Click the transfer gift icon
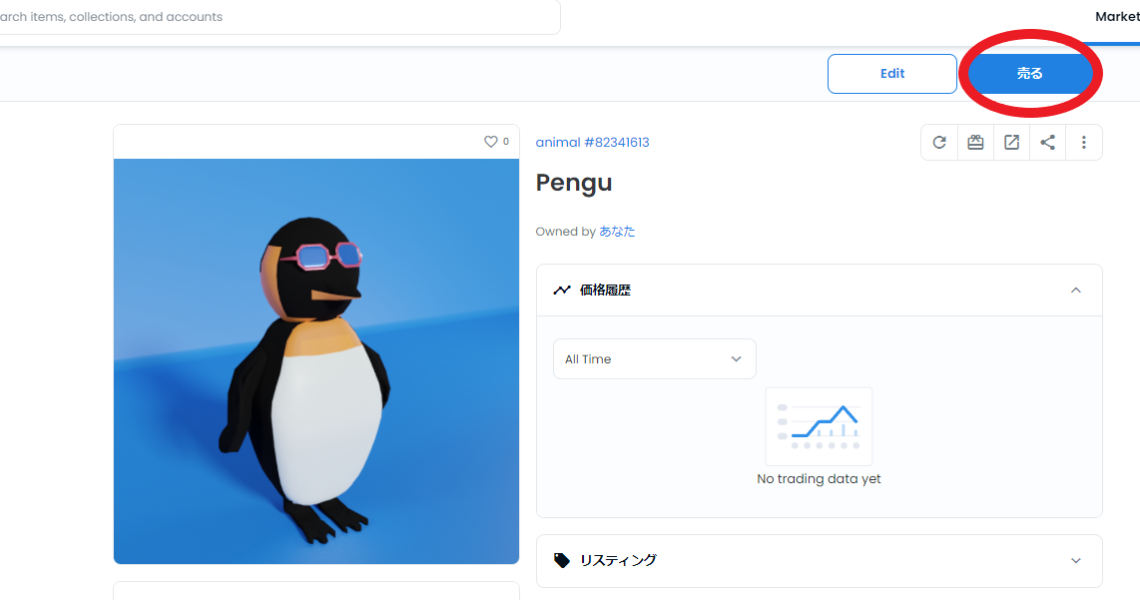The width and height of the screenshot is (1140, 600). [975, 143]
